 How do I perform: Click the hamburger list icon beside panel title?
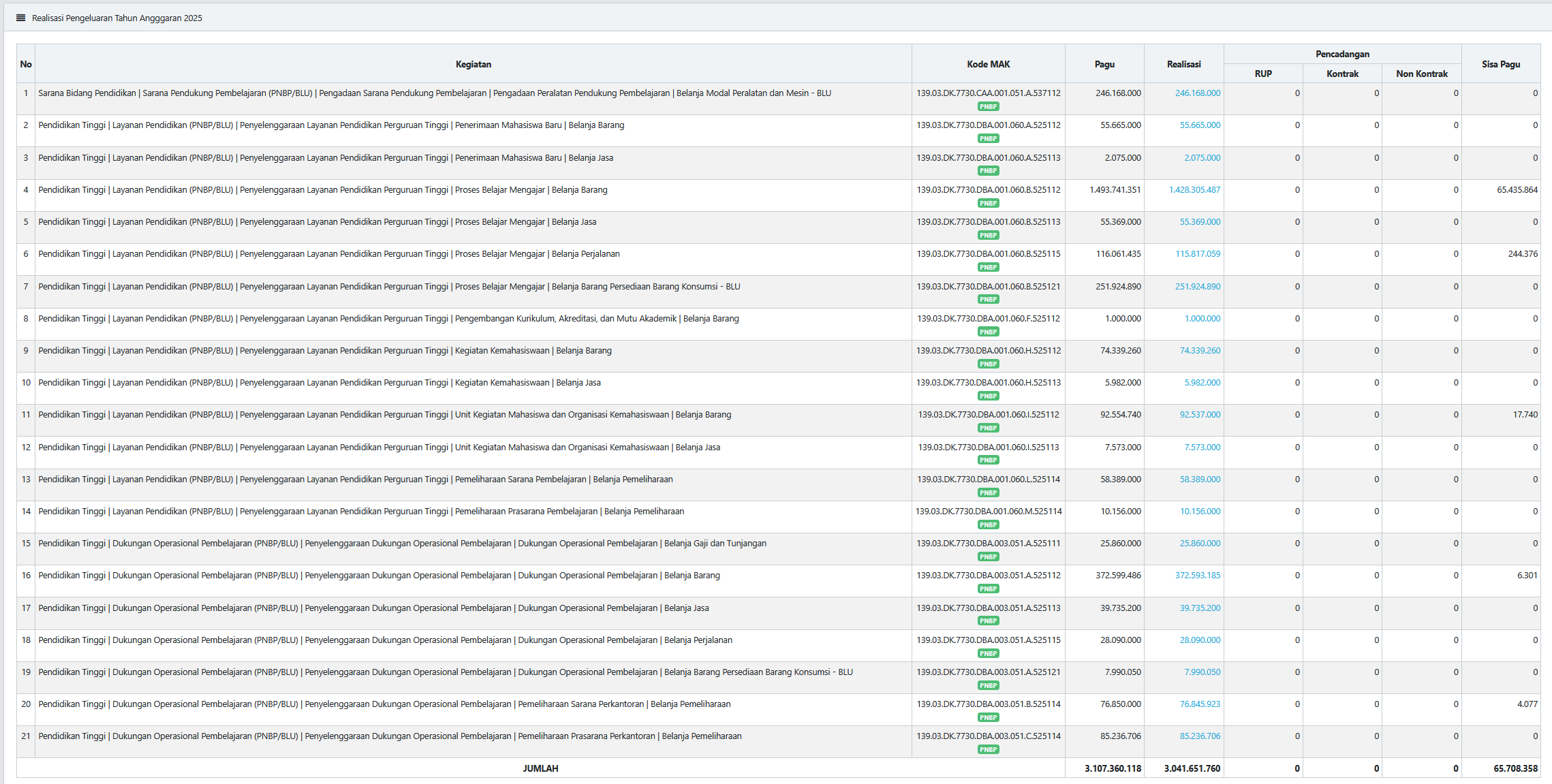coord(20,18)
